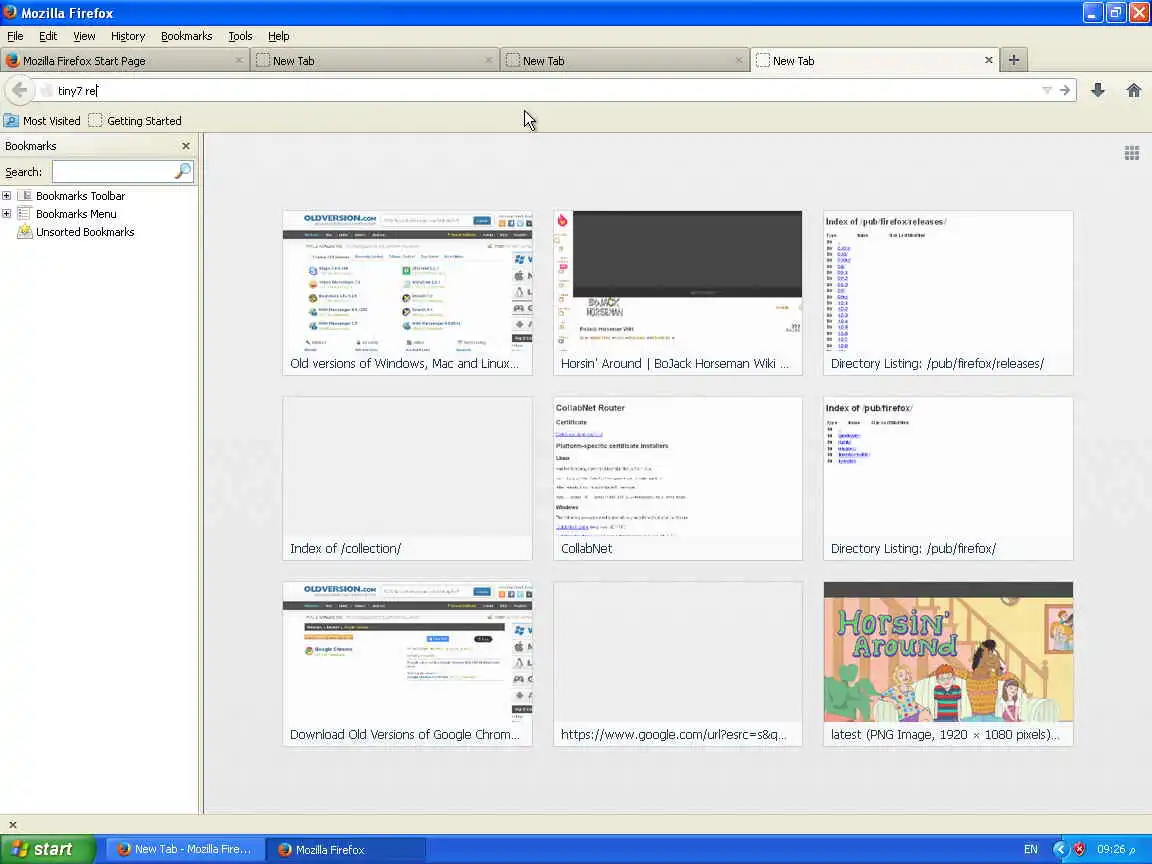Viewport: 1152px width, 864px height.
Task: Click the red shield security tray icon
Action: (1079, 849)
